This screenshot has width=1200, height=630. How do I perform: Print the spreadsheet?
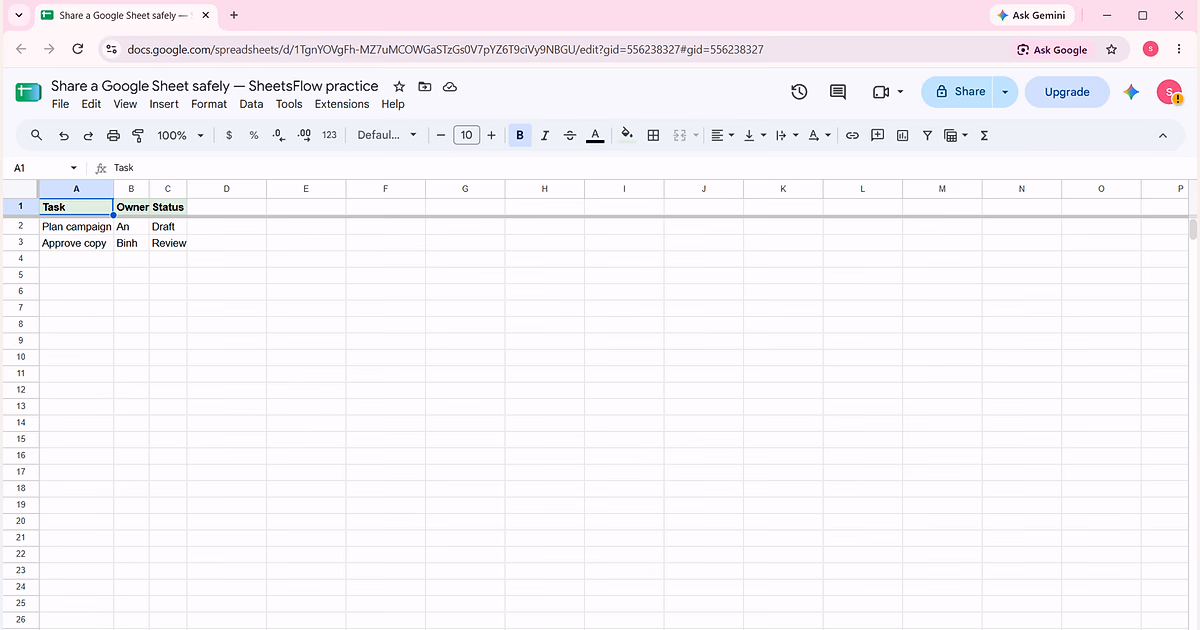coord(113,135)
